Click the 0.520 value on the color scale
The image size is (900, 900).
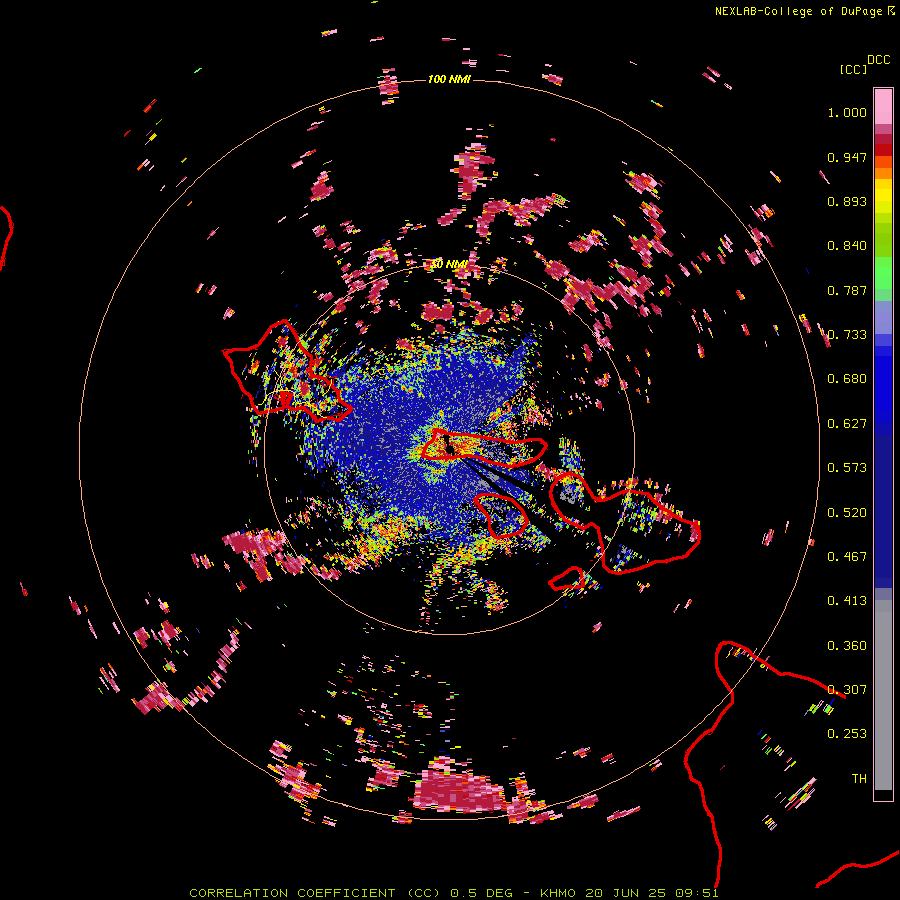[x=847, y=513]
